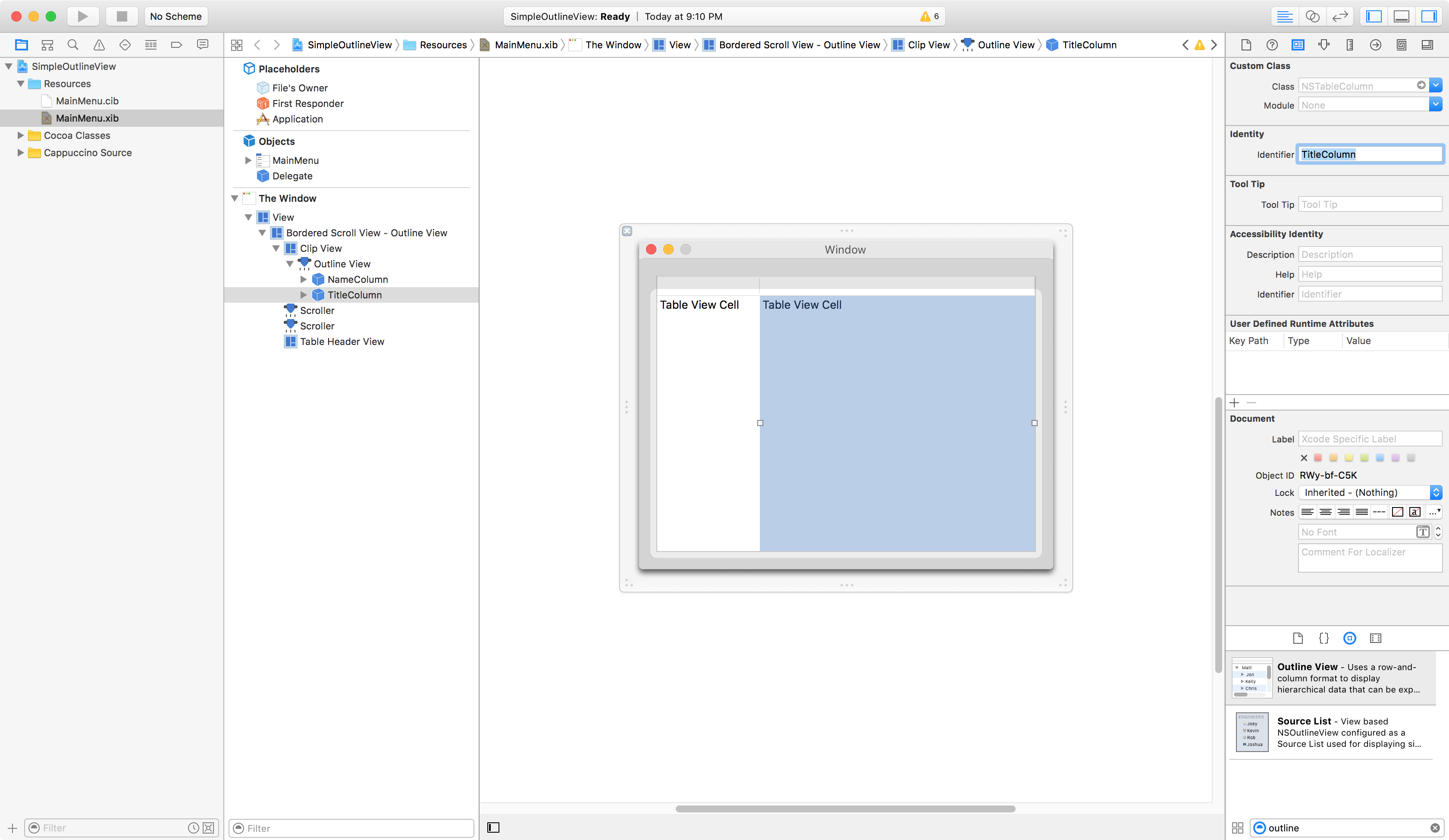Click the Run (play) button
The image size is (1449, 840).
pos(83,16)
